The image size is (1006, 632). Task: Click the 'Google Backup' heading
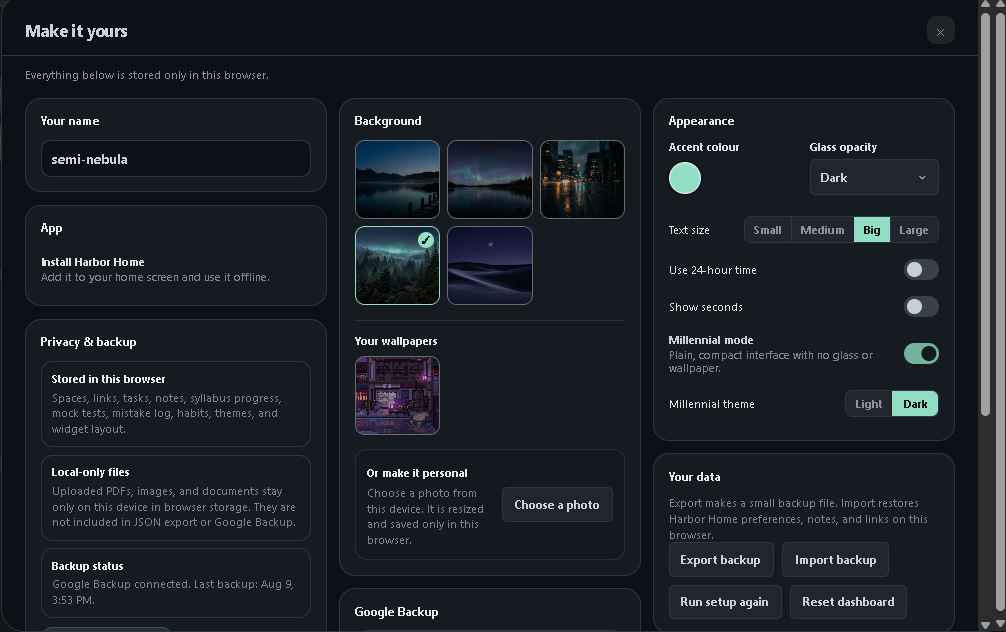(396, 612)
